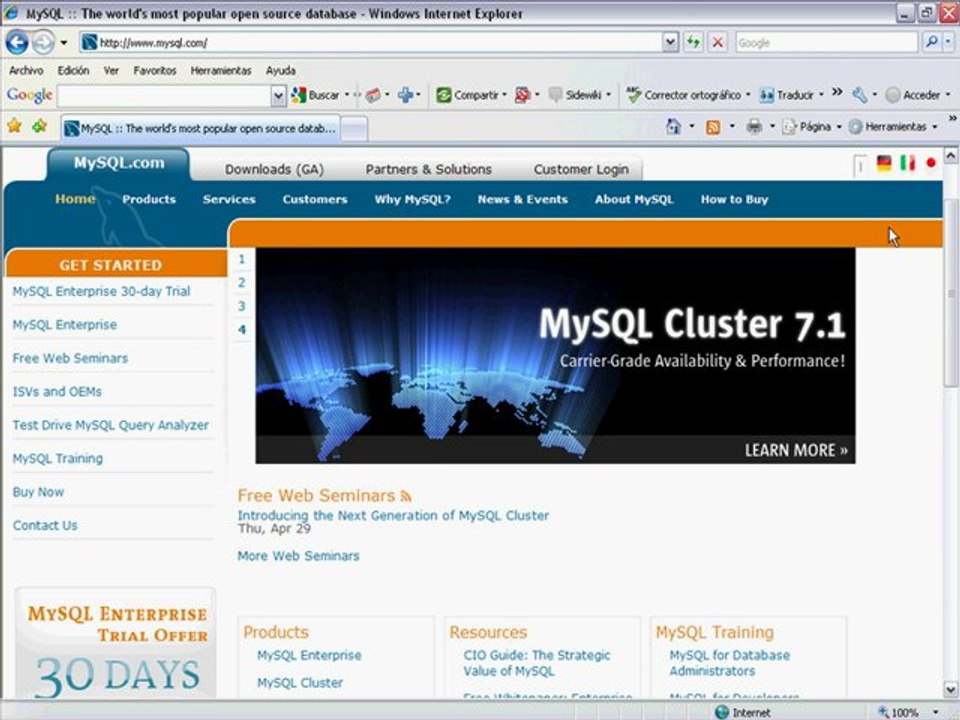
Task: Click Introducing the Next Generation seminar link
Action: coord(393,516)
